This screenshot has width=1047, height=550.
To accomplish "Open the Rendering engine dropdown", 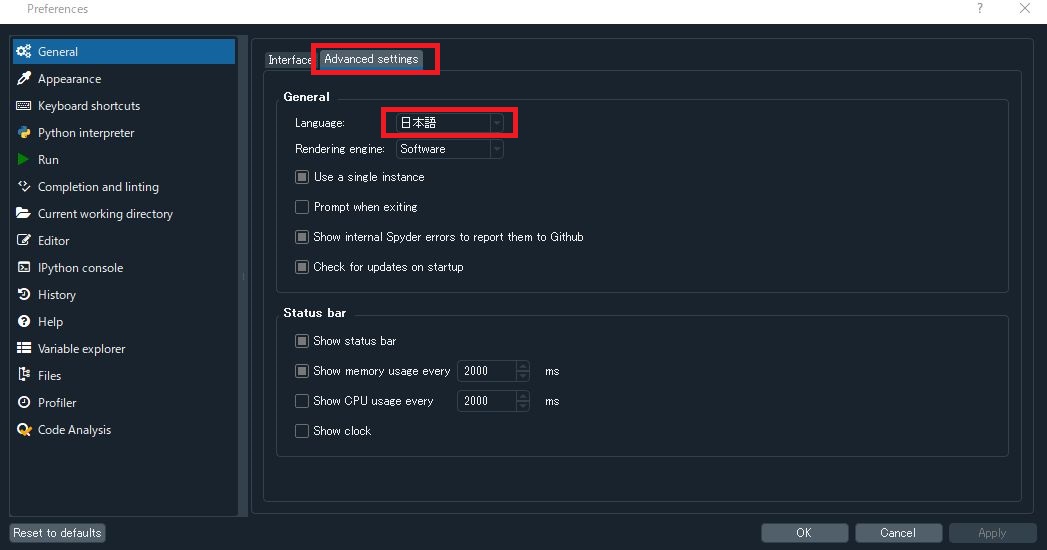I will tap(449, 149).
